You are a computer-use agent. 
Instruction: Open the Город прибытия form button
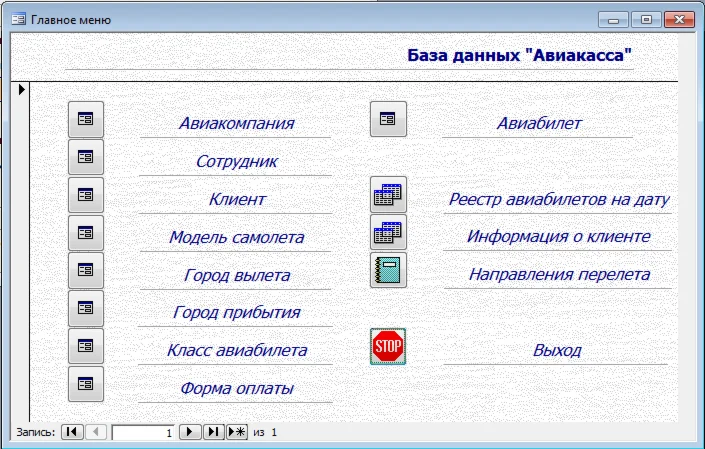pos(86,308)
